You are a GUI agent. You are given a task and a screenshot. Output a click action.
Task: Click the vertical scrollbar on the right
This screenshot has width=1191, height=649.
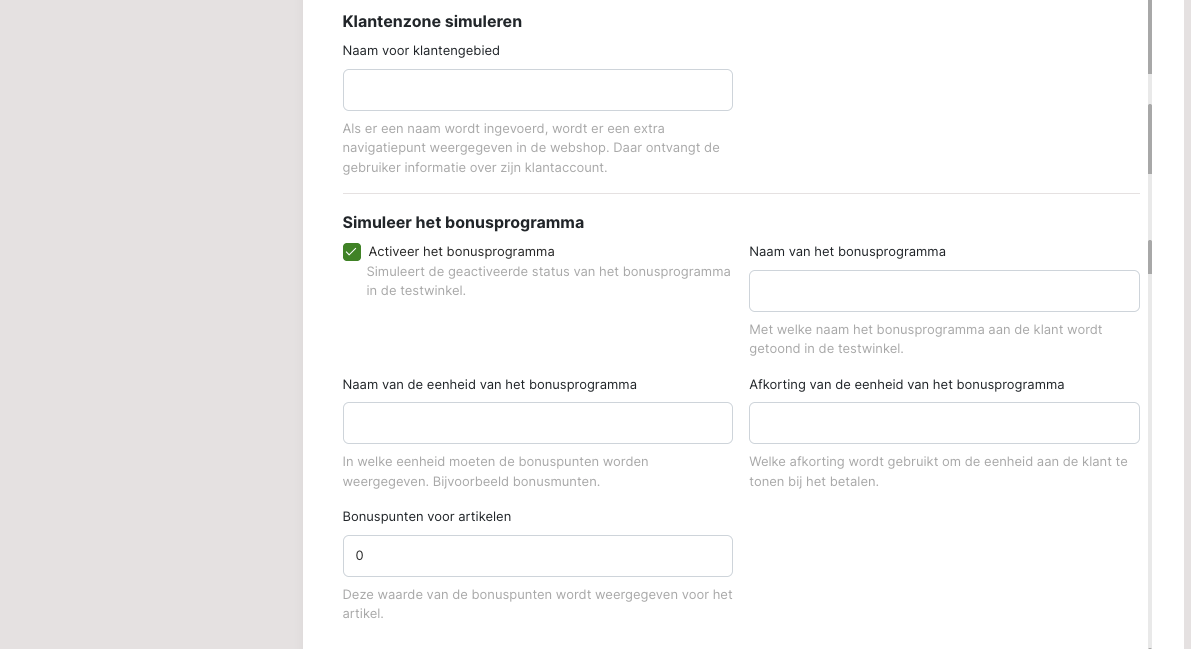(x=1150, y=138)
